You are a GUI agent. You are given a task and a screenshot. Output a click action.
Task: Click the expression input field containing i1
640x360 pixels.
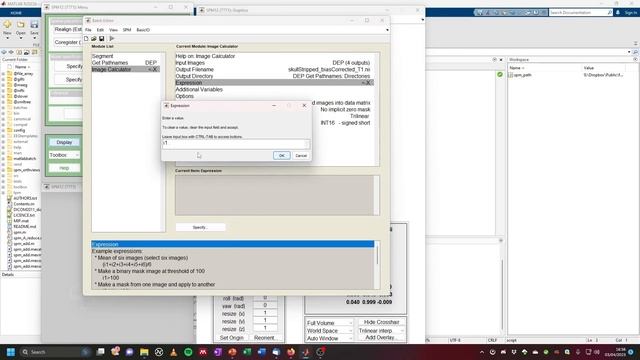pos(236,143)
